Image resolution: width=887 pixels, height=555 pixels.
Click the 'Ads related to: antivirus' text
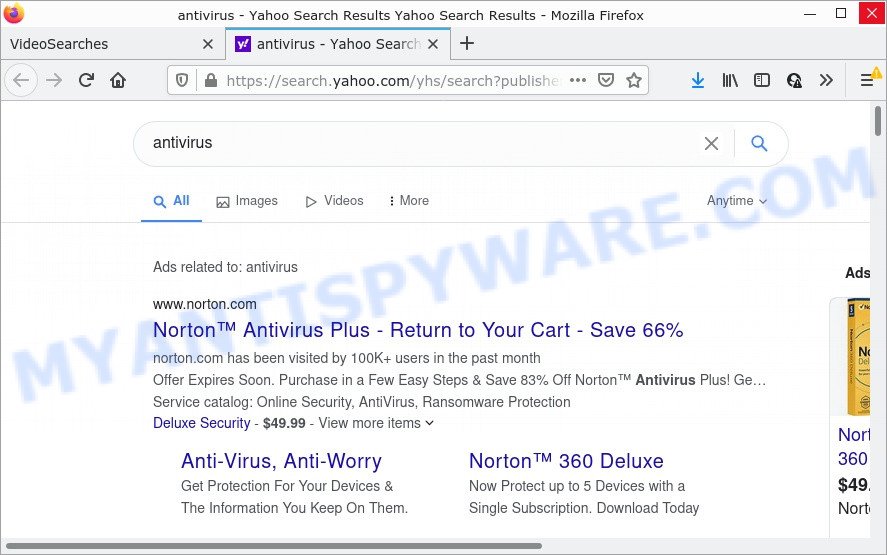pos(225,267)
